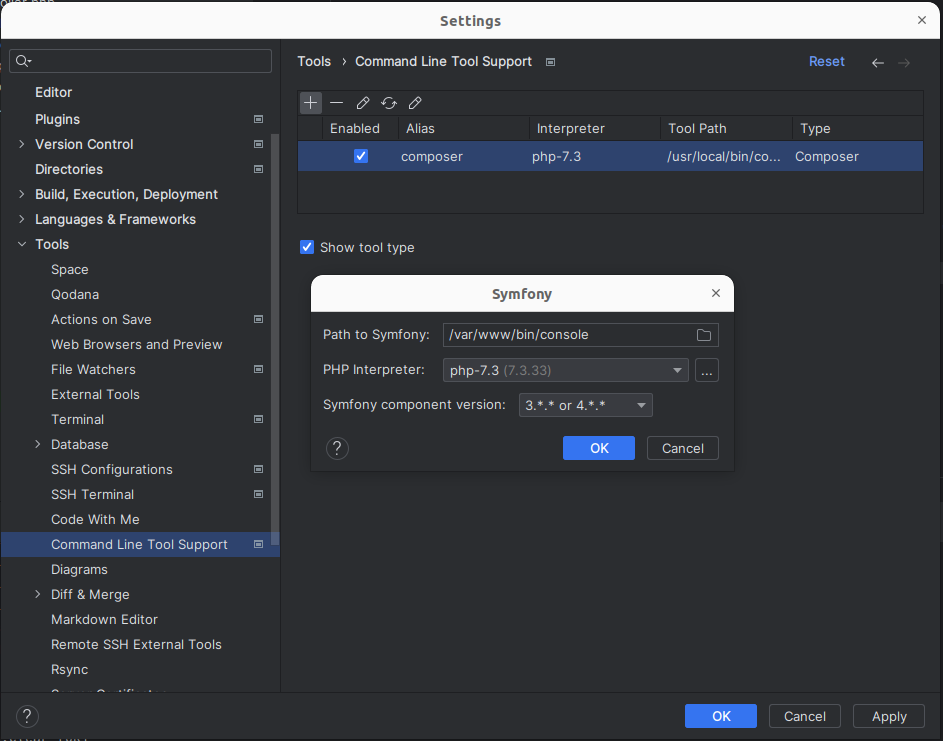Confirm the Symfony dialog with OK
This screenshot has width=943, height=741.
(599, 448)
